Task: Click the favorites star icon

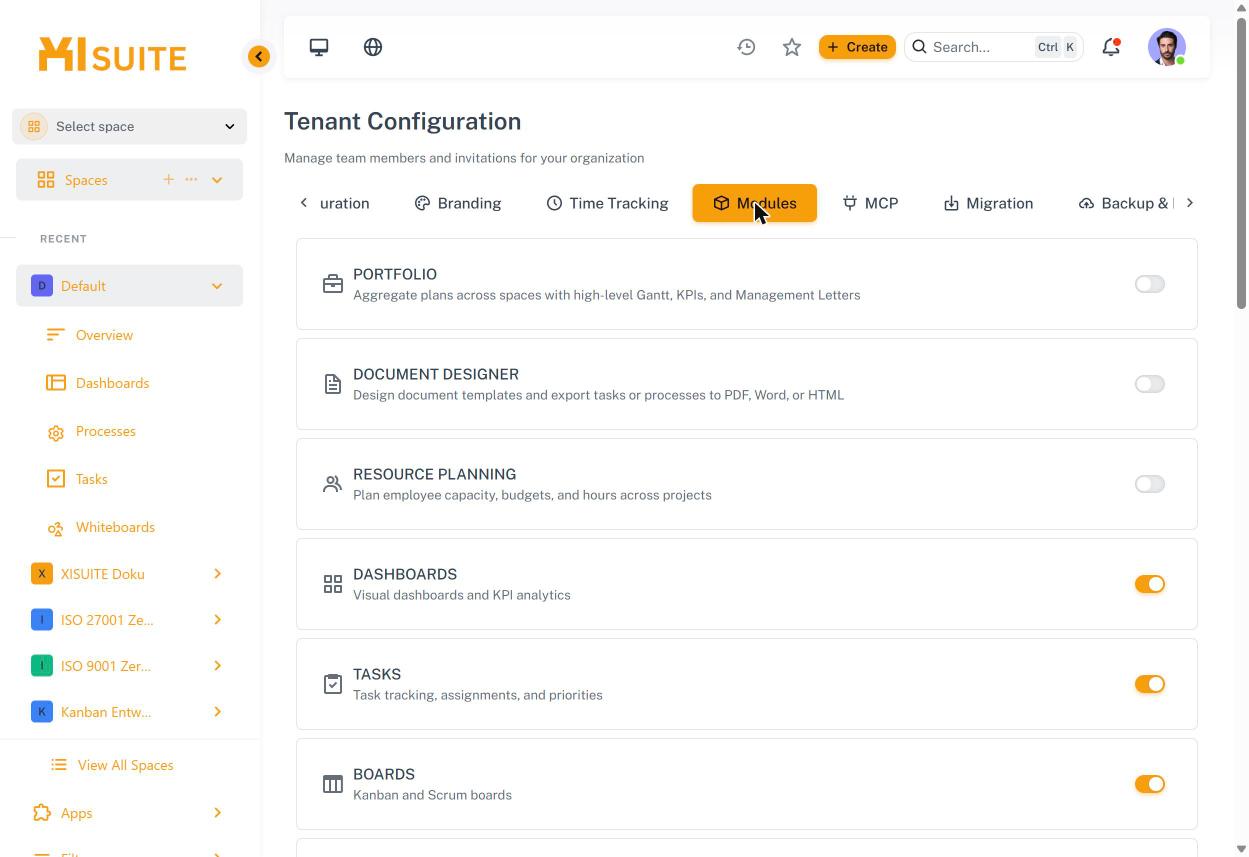Action: point(792,47)
